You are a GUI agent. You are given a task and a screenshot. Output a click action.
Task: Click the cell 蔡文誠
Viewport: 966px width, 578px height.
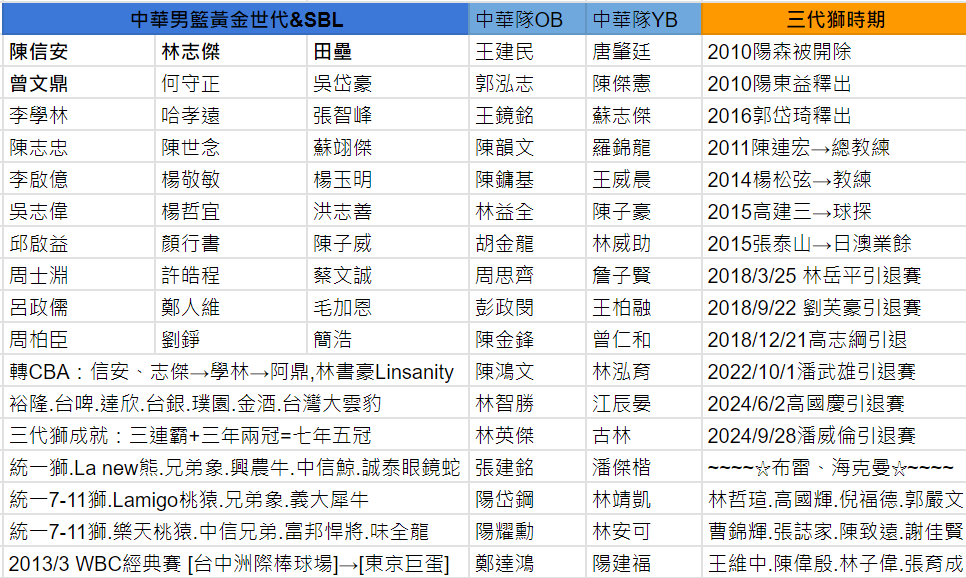click(388, 275)
